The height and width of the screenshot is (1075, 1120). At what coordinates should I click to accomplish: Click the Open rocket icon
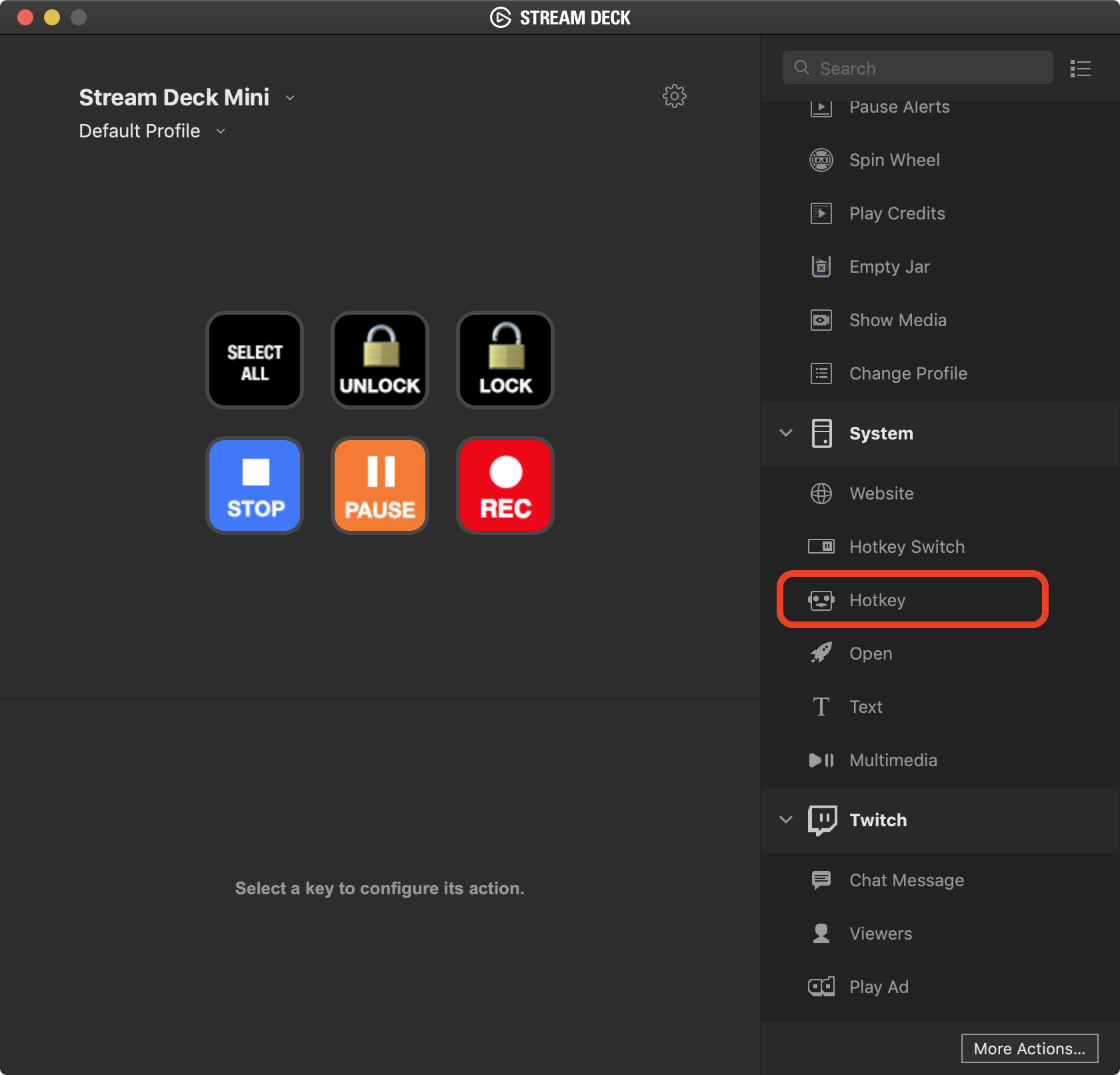click(x=821, y=652)
